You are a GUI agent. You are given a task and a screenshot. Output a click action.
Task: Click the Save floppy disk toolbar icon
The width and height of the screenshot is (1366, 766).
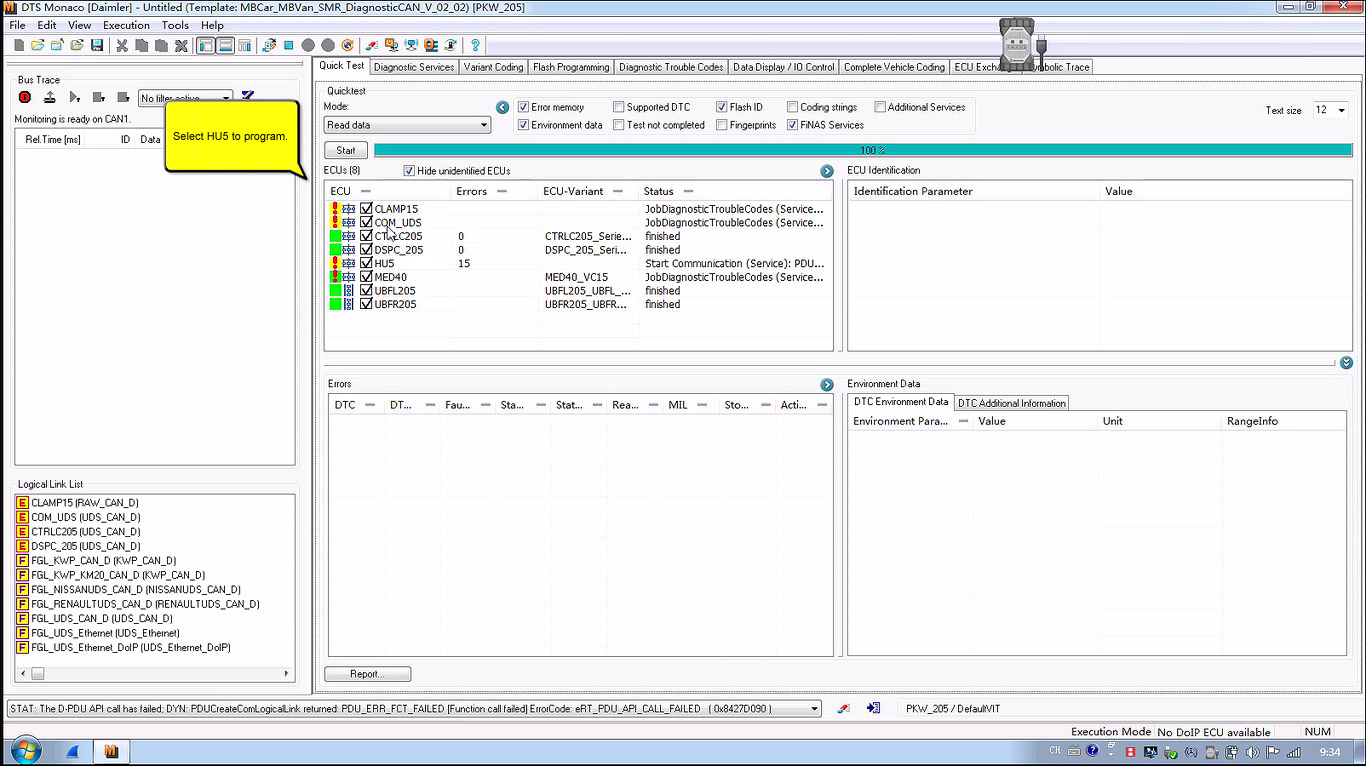click(97, 45)
